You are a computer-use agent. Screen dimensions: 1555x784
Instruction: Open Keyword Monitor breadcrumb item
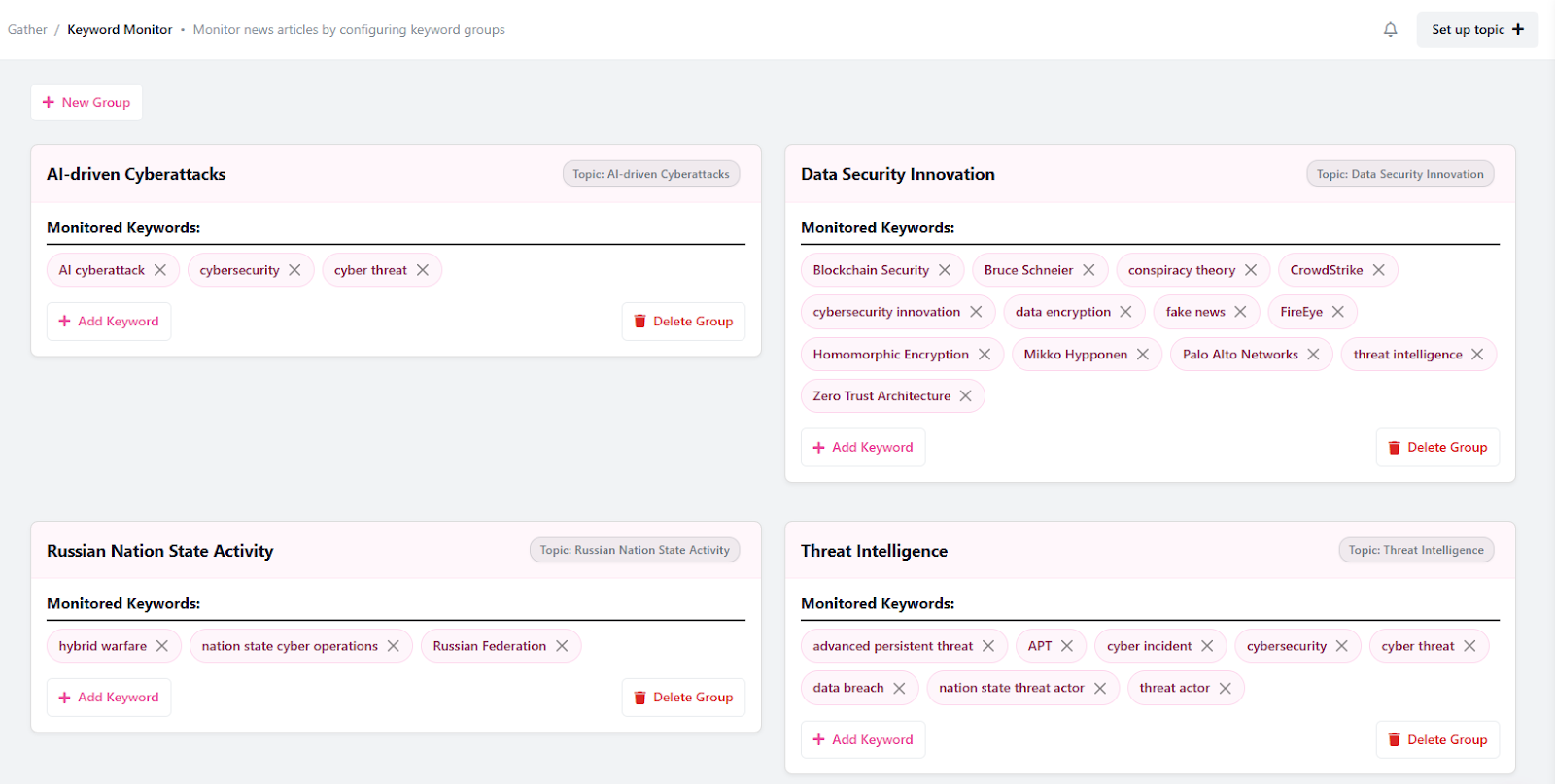click(120, 30)
